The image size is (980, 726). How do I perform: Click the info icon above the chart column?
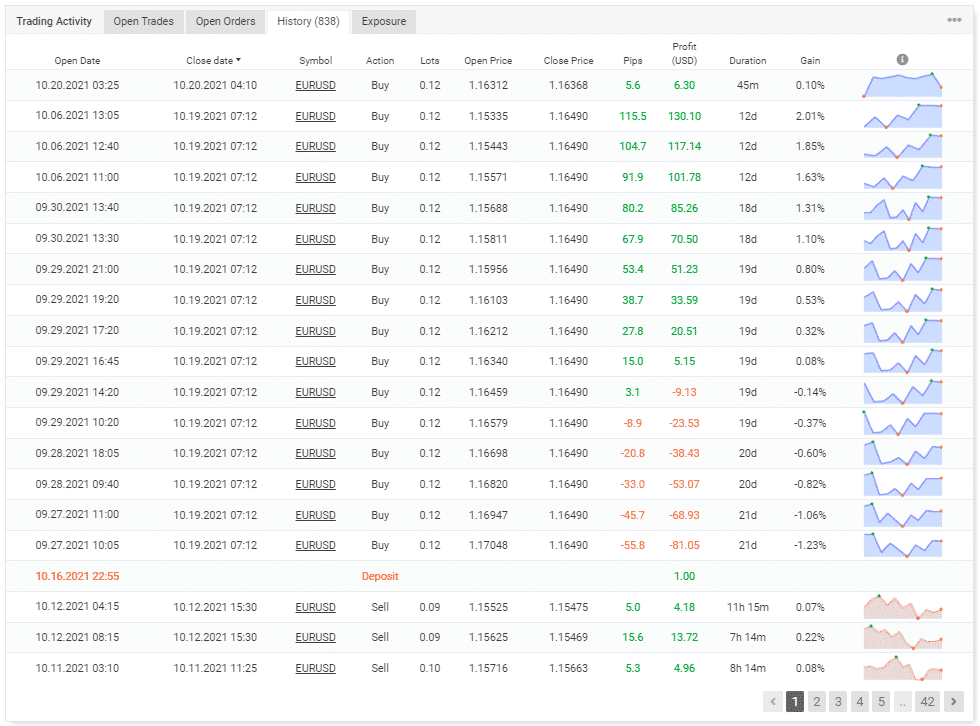(x=902, y=58)
